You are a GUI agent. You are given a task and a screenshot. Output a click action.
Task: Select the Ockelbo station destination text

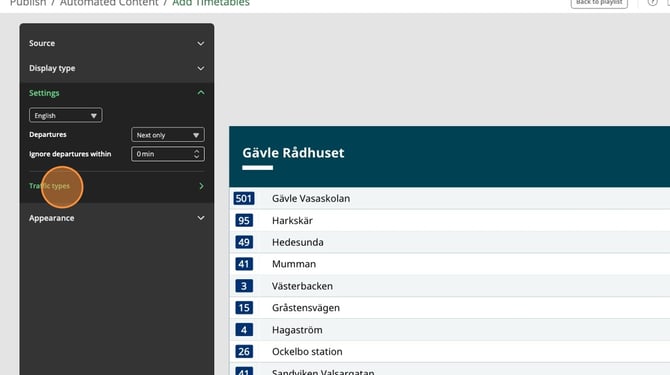click(307, 352)
